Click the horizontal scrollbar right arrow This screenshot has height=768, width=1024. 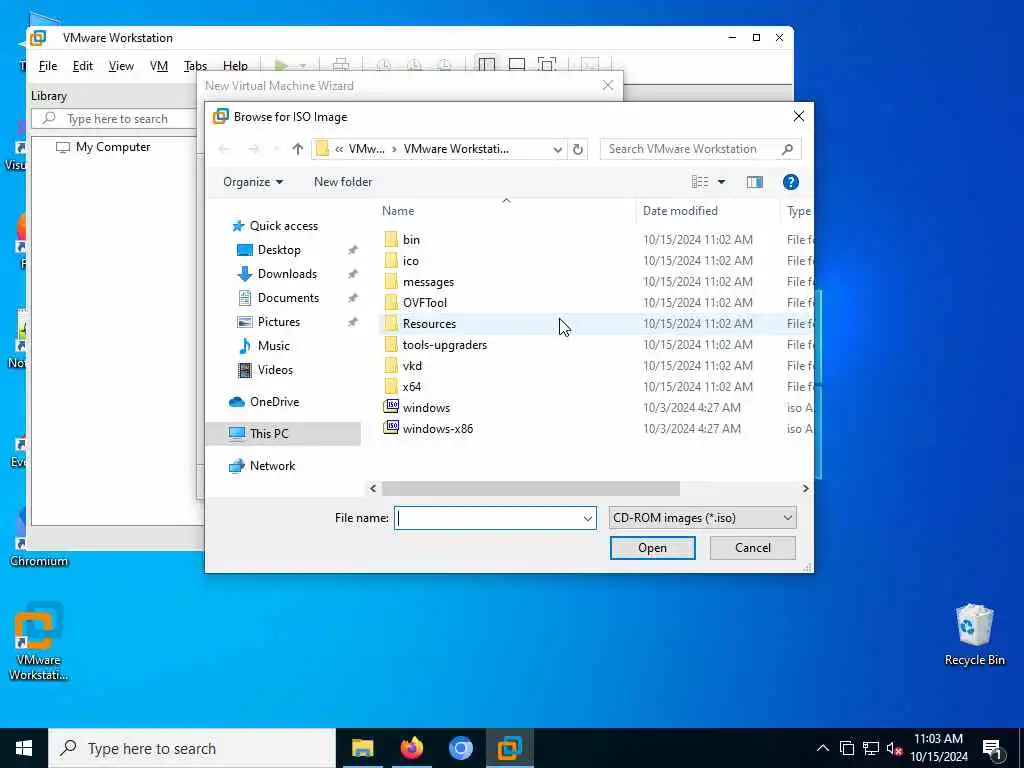pos(805,488)
